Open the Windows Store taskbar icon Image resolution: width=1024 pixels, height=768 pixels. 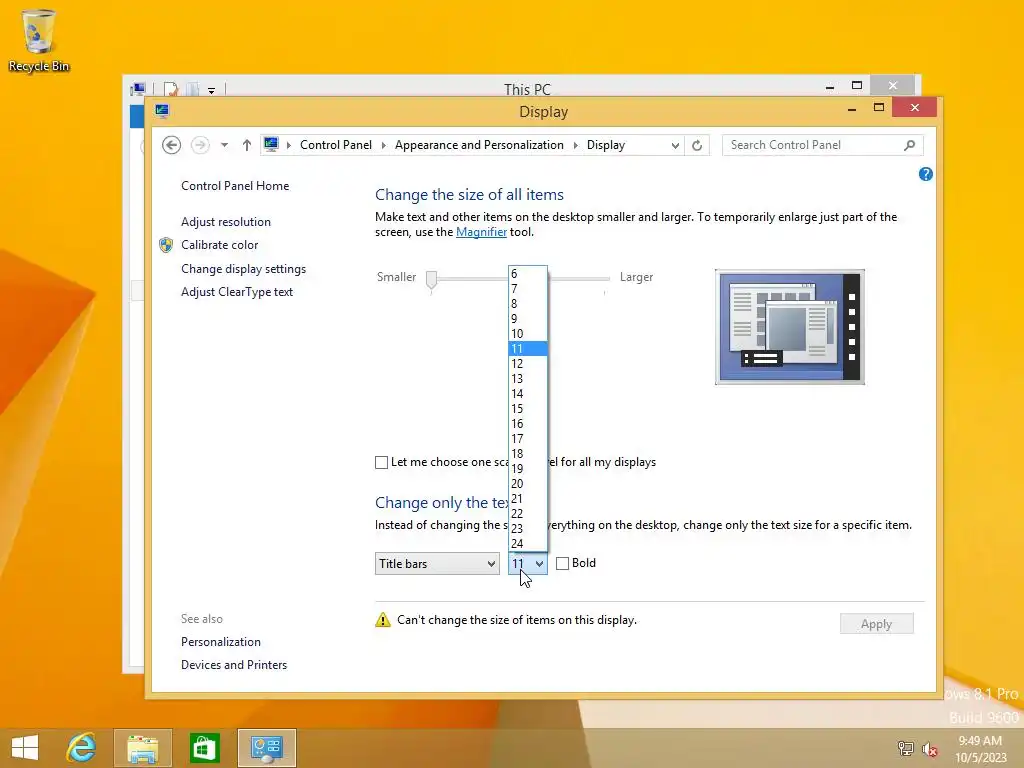204,748
